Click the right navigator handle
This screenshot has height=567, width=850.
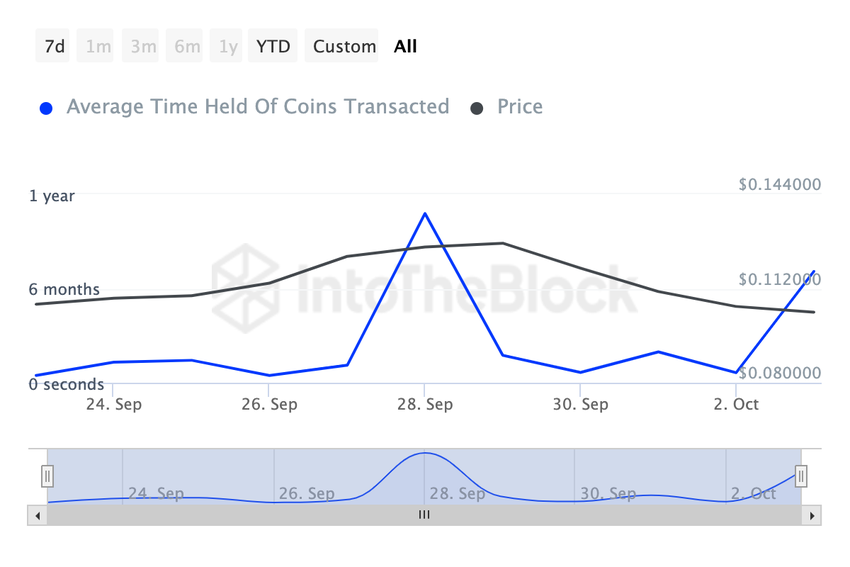(x=801, y=476)
